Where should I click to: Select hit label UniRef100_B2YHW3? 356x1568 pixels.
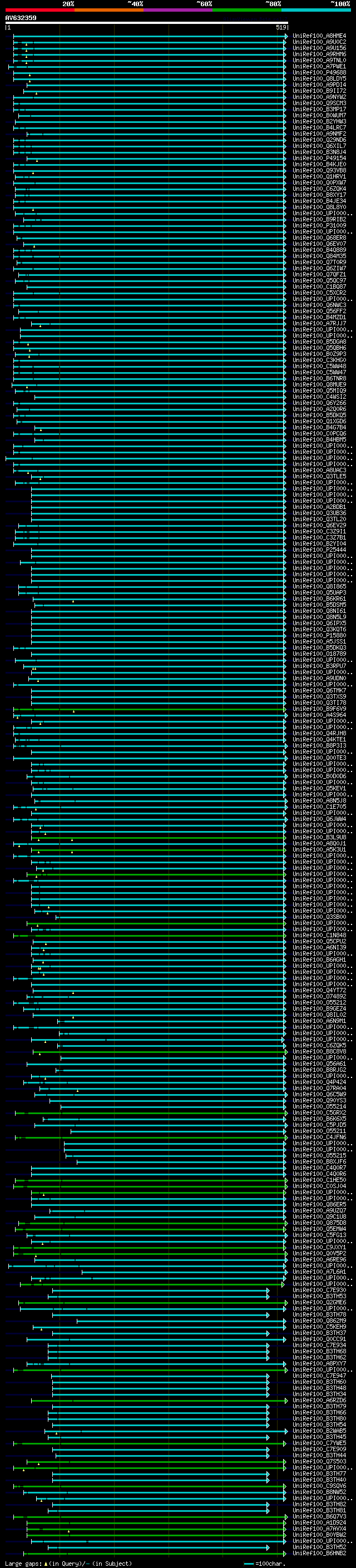(x=319, y=122)
